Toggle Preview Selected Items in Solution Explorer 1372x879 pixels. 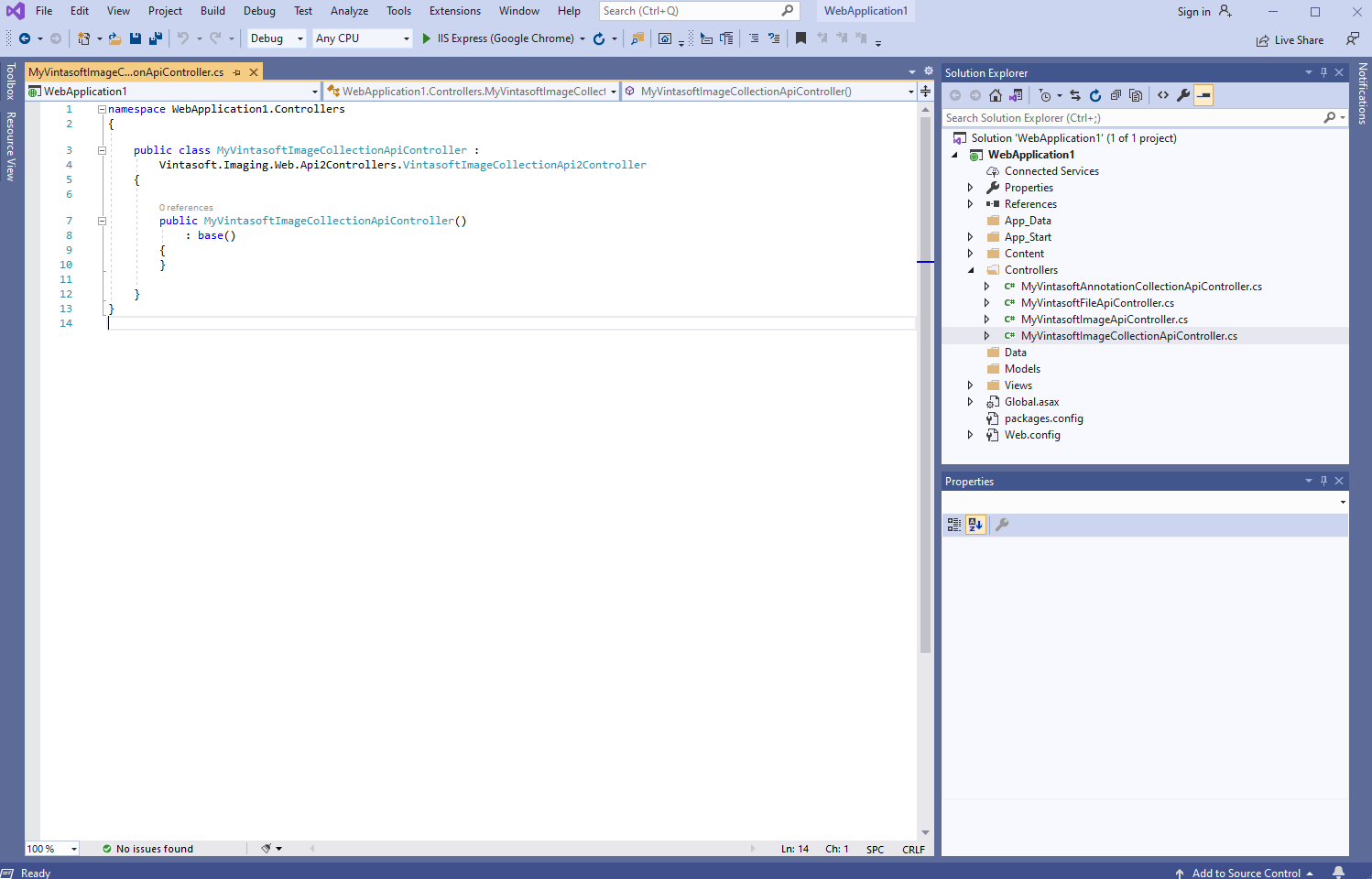[x=1203, y=95]
